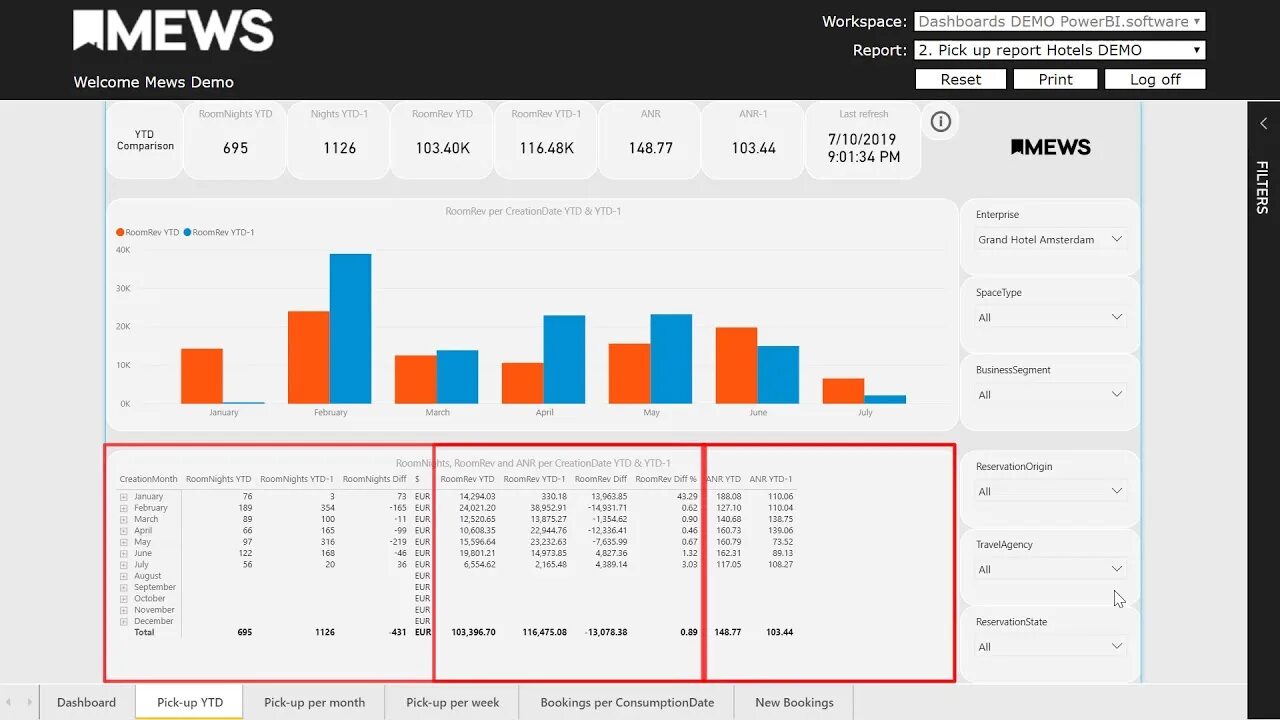
Task: Expand the October row
Action: coord(124,599)
